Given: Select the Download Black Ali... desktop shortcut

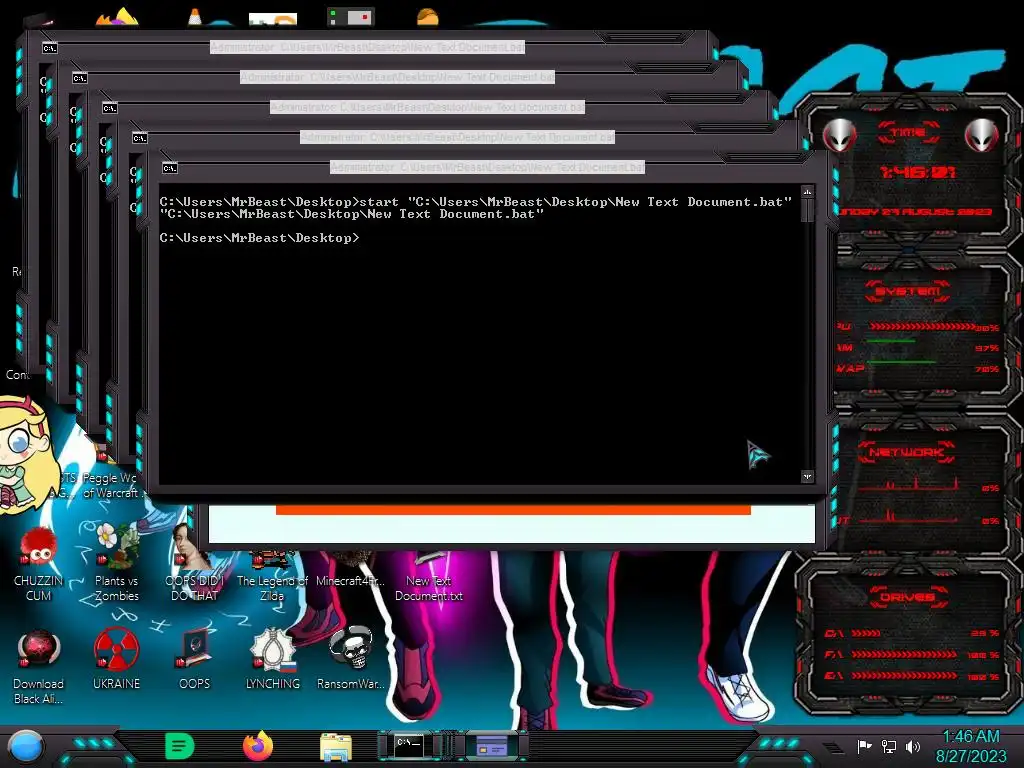Looking at the screenshot, I should coord(38,667).
